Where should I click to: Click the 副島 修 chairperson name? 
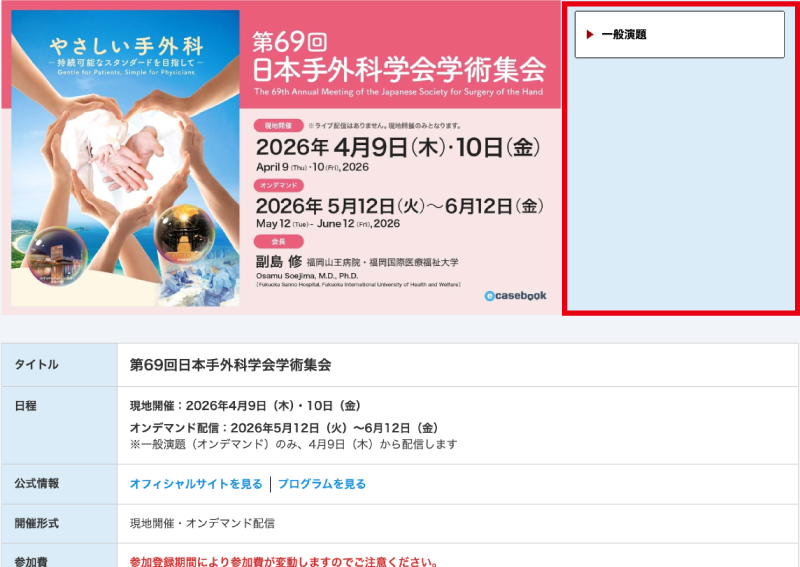pos(279,262)
